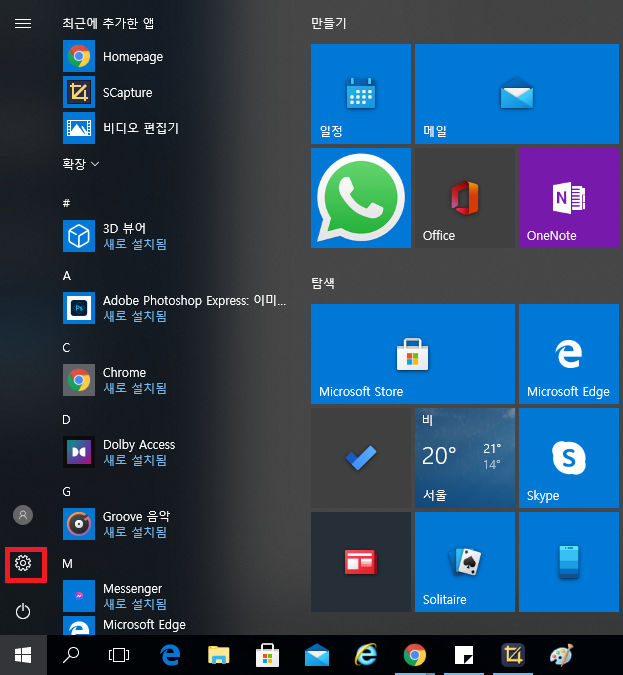Launch Homepage Chrome shortcut
Screen dimensions: 623x675
[113, 56]
